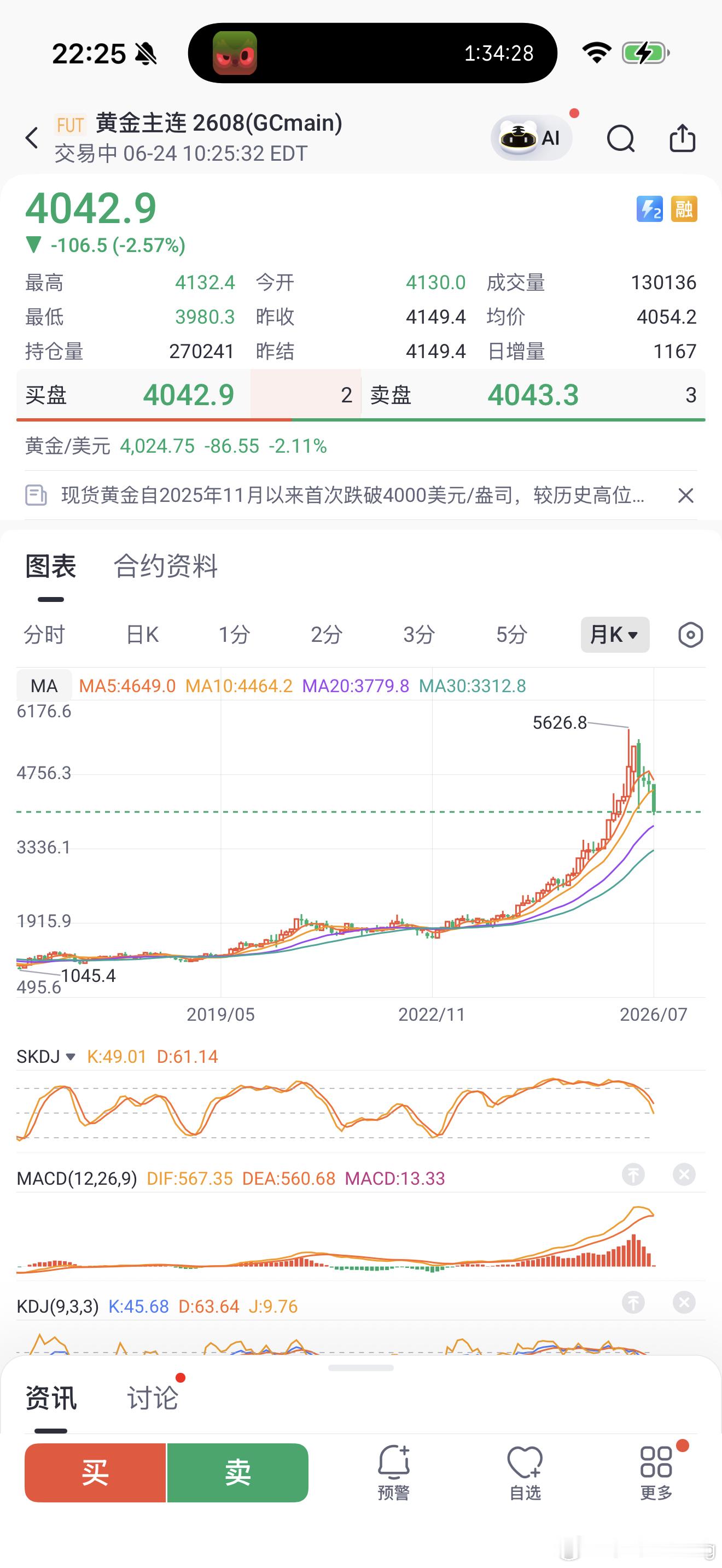
Task: Open the 资讯 news tab
Action: pos(50,1397)
